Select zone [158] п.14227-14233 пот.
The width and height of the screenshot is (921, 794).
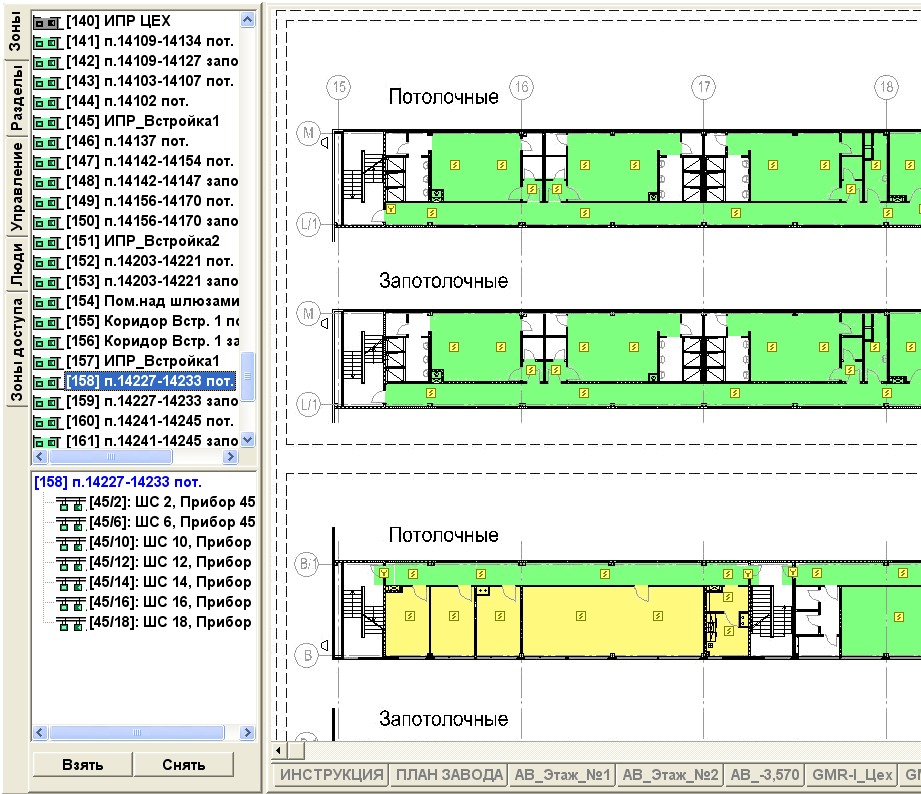(x=150, y=381)
